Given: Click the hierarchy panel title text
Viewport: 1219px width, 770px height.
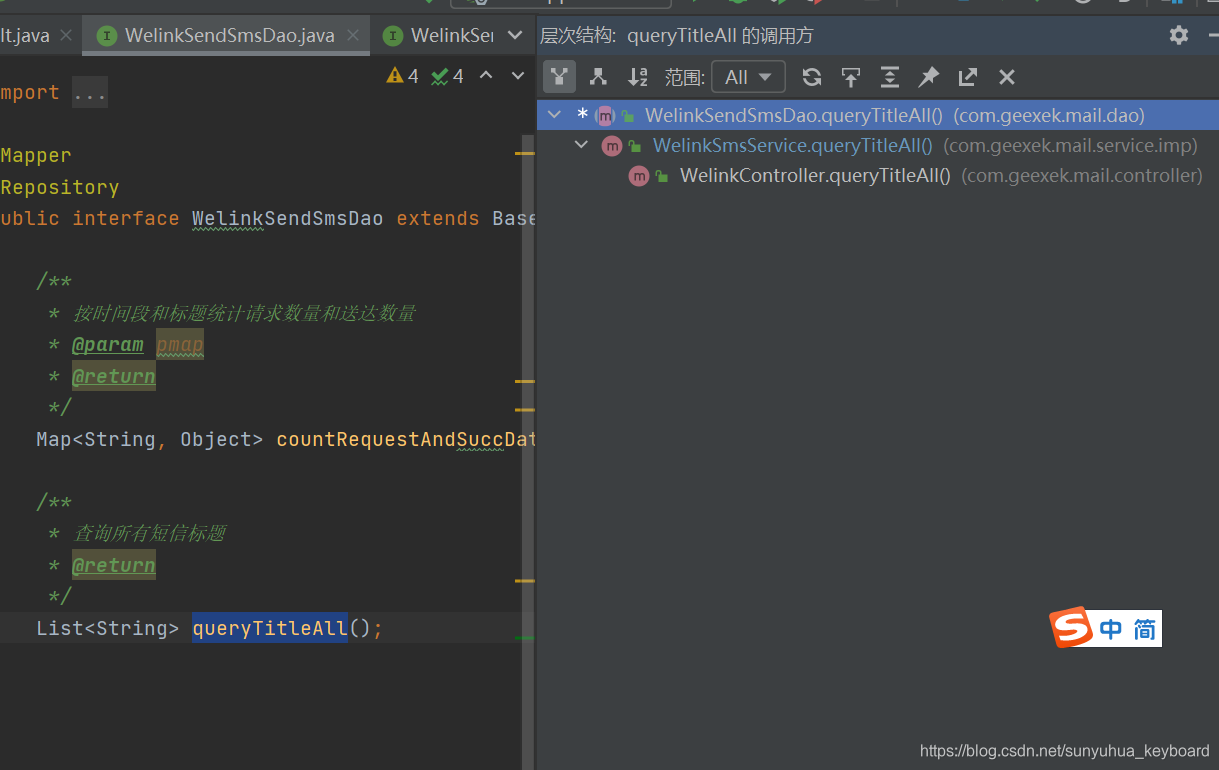Looking at the screenshot, I should [x=677, y=36].
